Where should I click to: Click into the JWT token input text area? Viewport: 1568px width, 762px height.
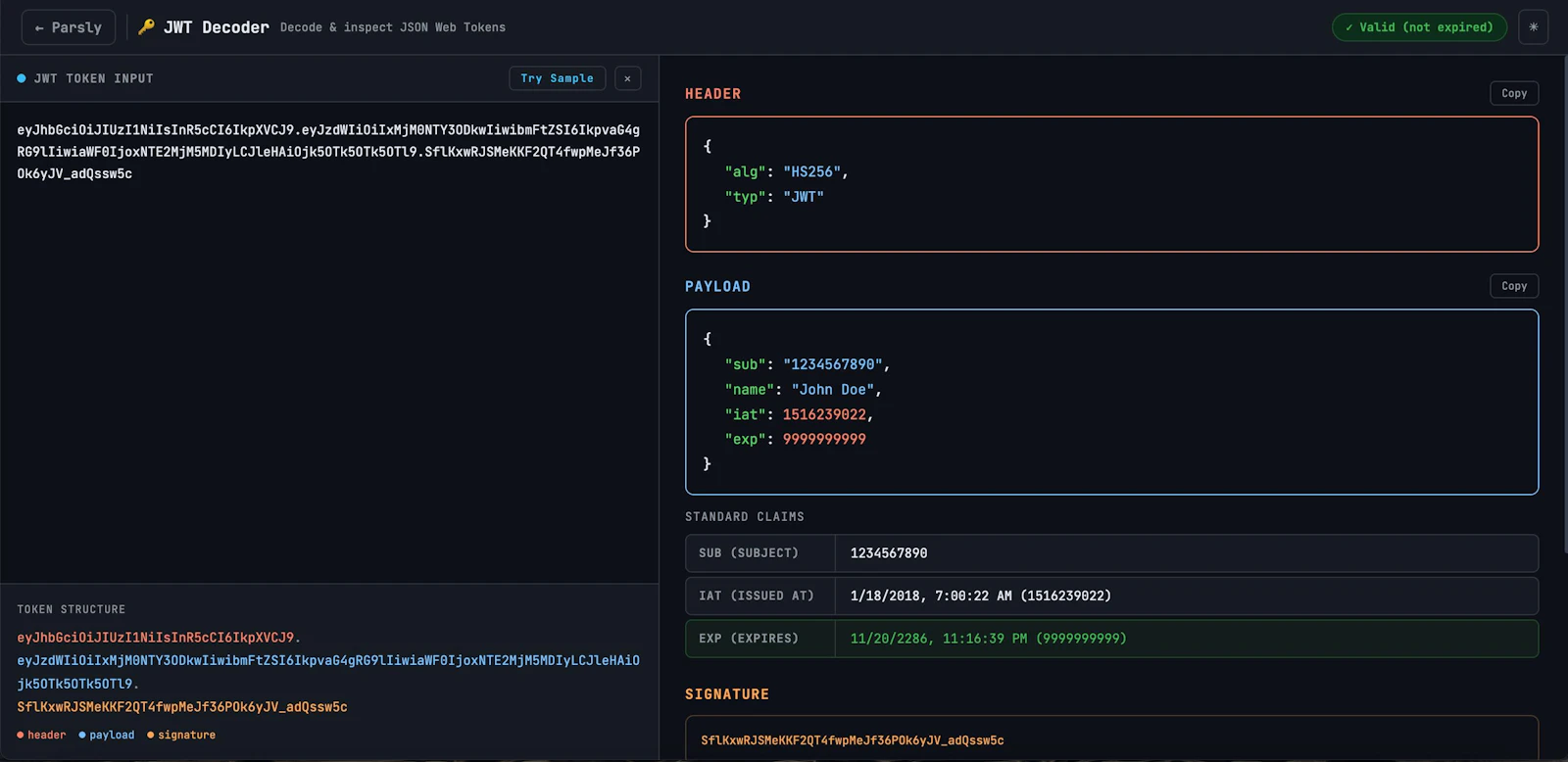pyautogui.click(x=329, y=342)
